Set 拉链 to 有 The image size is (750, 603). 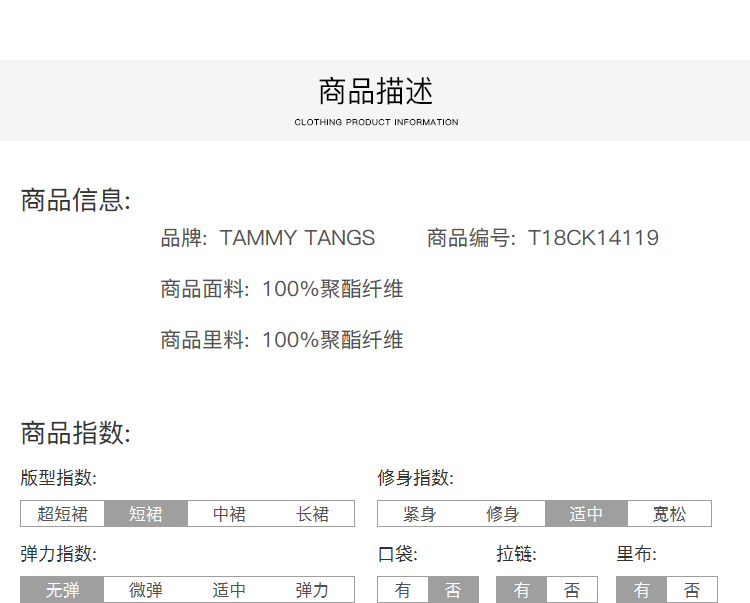tap(521, 590)
